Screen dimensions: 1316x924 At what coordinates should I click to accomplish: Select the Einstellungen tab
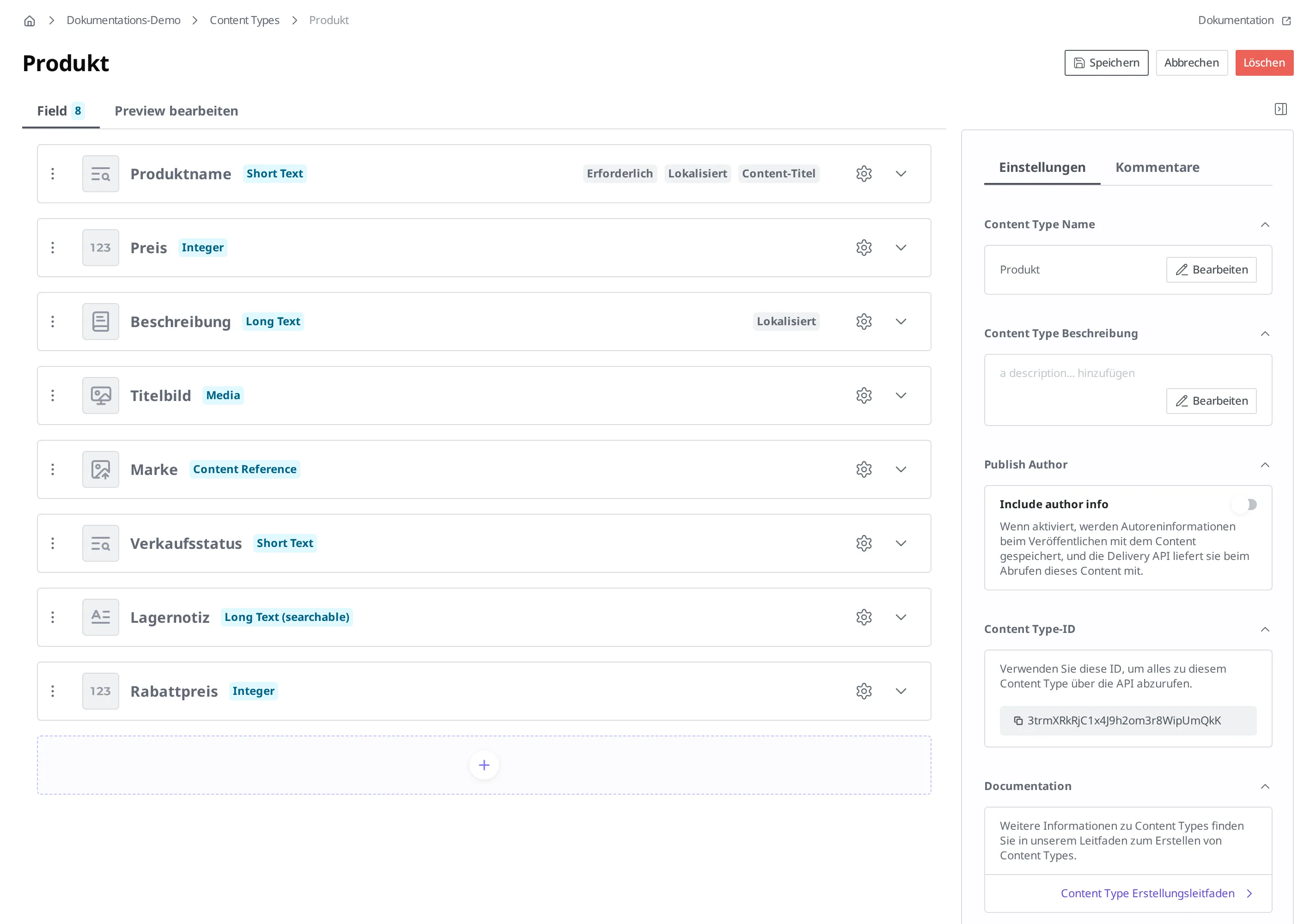(1042, 167)
